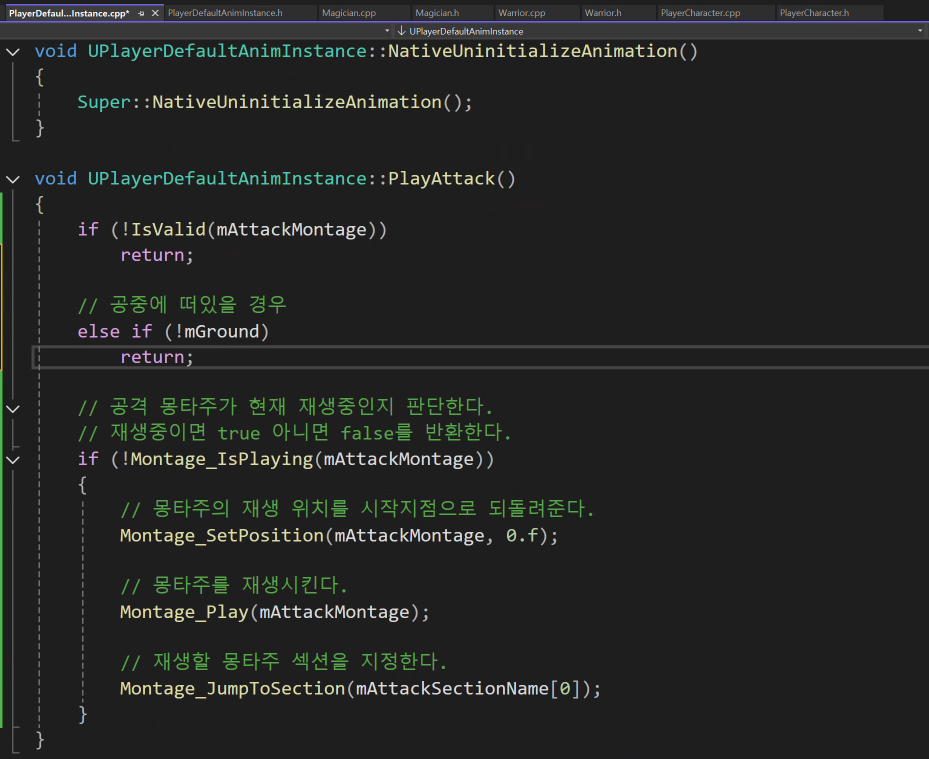Click the PlayAttack function name
Screen dimensions: 929x759
(x=441, y=179)
